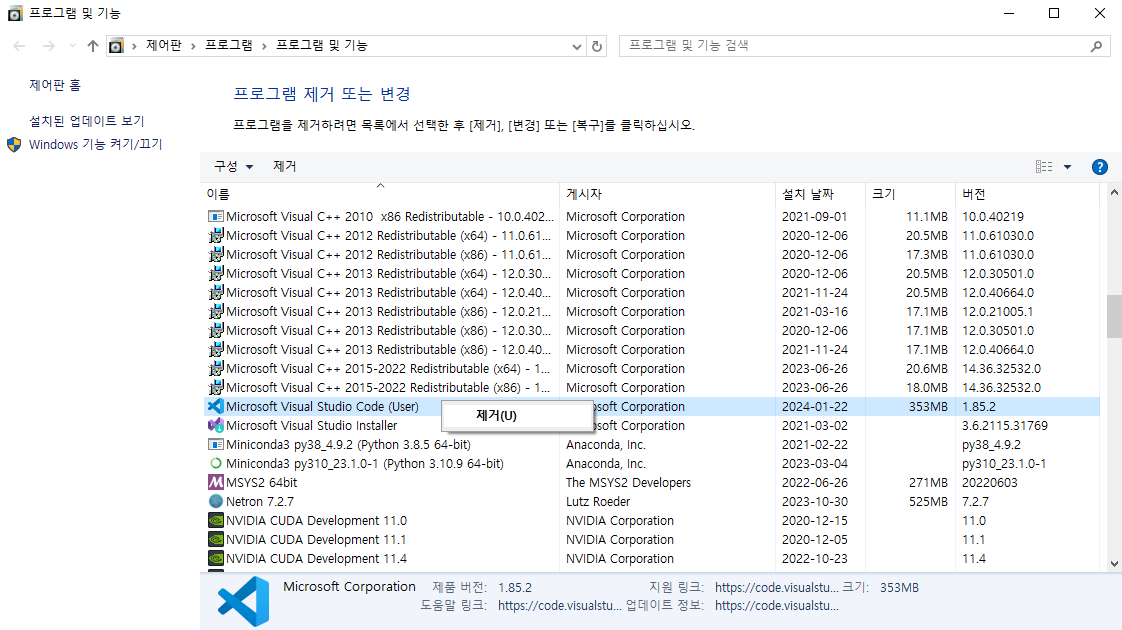Click the 제거 toolbar button
Screen dimensions: 1122x630
pos(285,166)
